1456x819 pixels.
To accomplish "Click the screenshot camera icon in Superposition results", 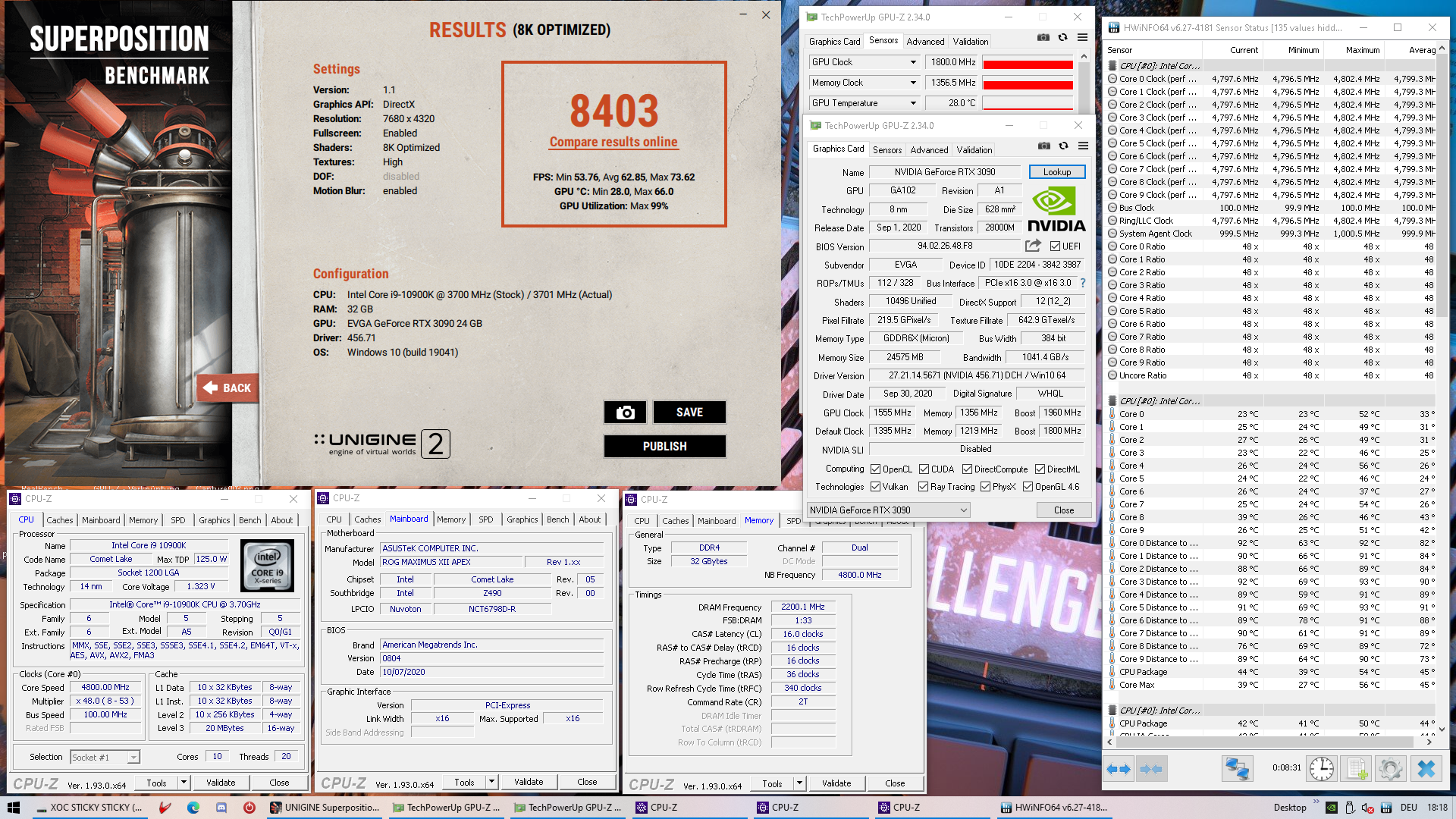I will click(625, 412).
